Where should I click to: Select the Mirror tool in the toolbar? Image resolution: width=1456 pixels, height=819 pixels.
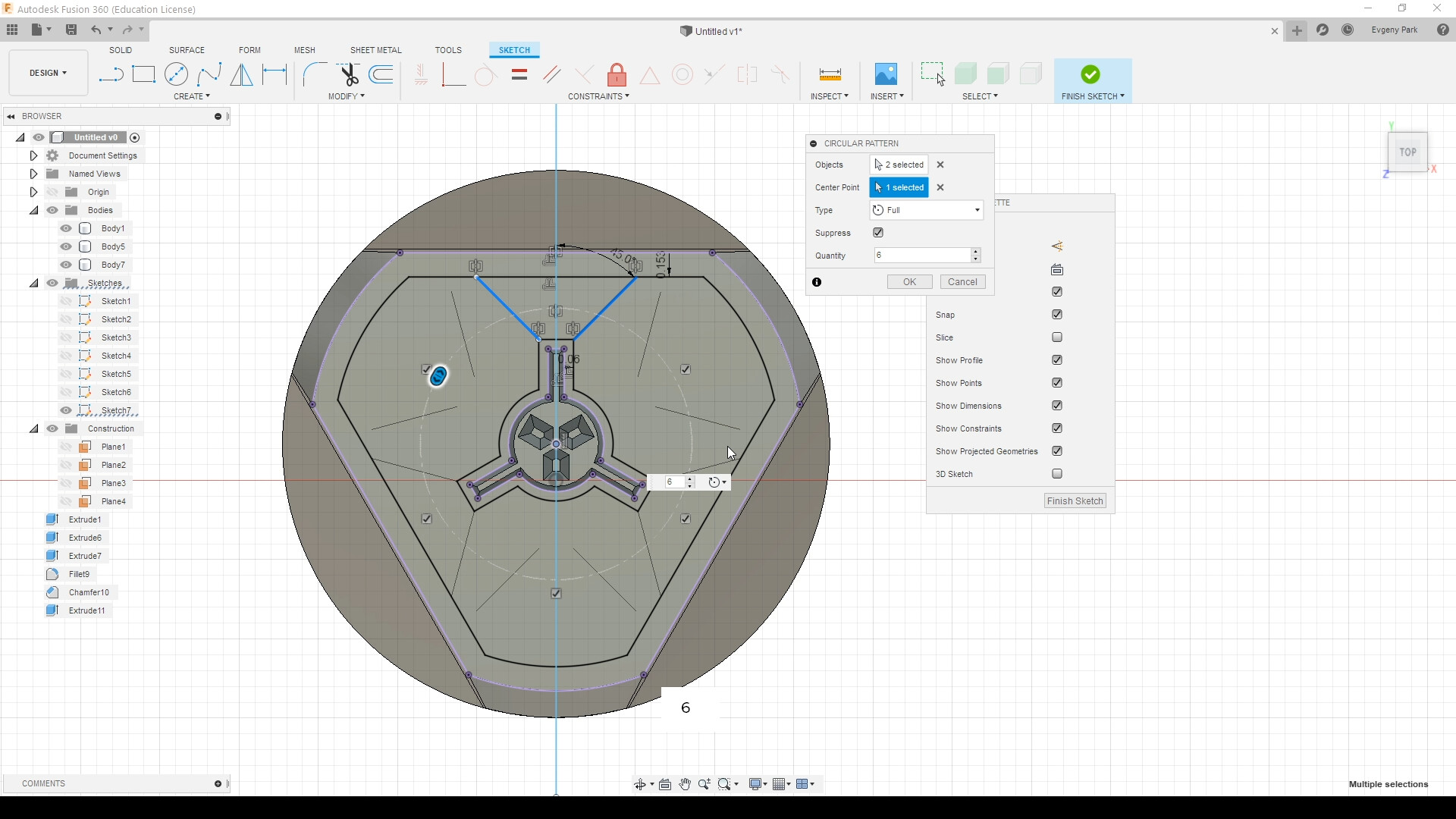241,74
